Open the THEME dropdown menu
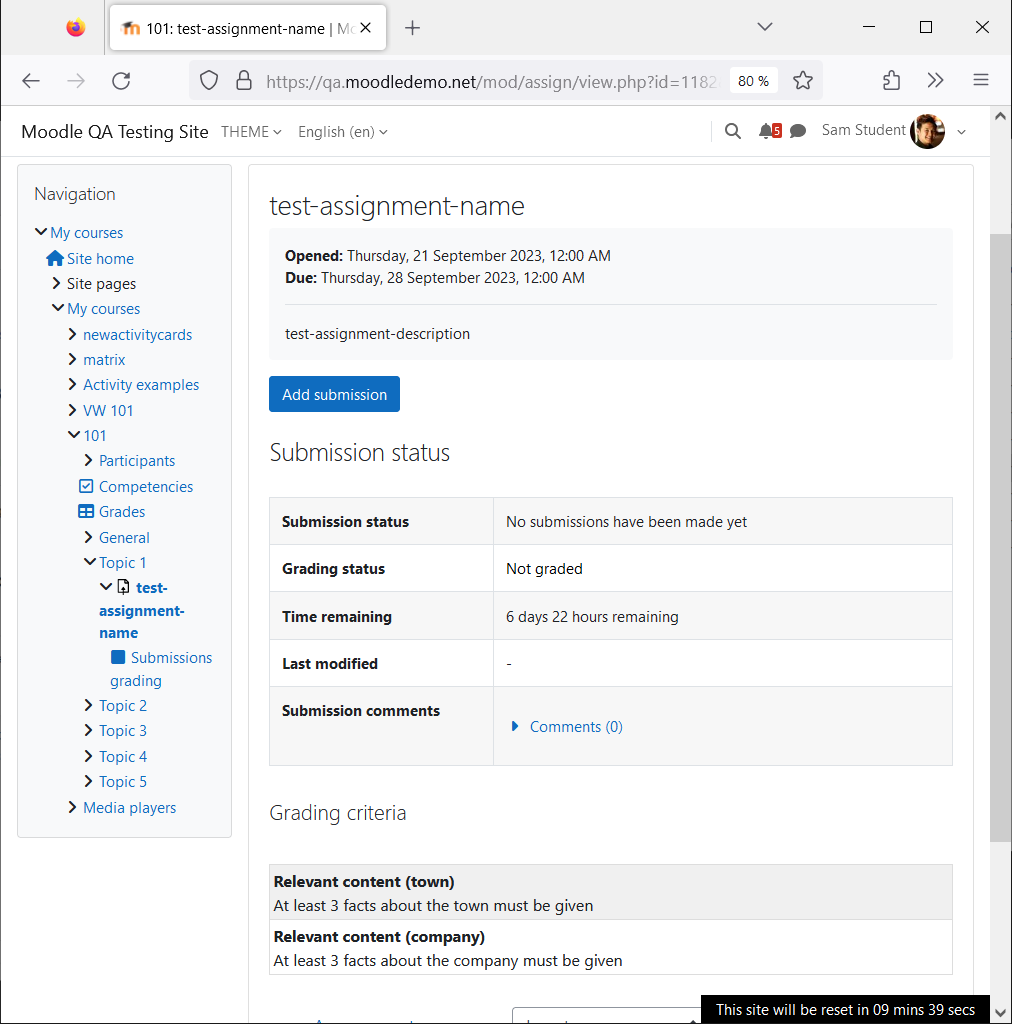 point(251,132)
